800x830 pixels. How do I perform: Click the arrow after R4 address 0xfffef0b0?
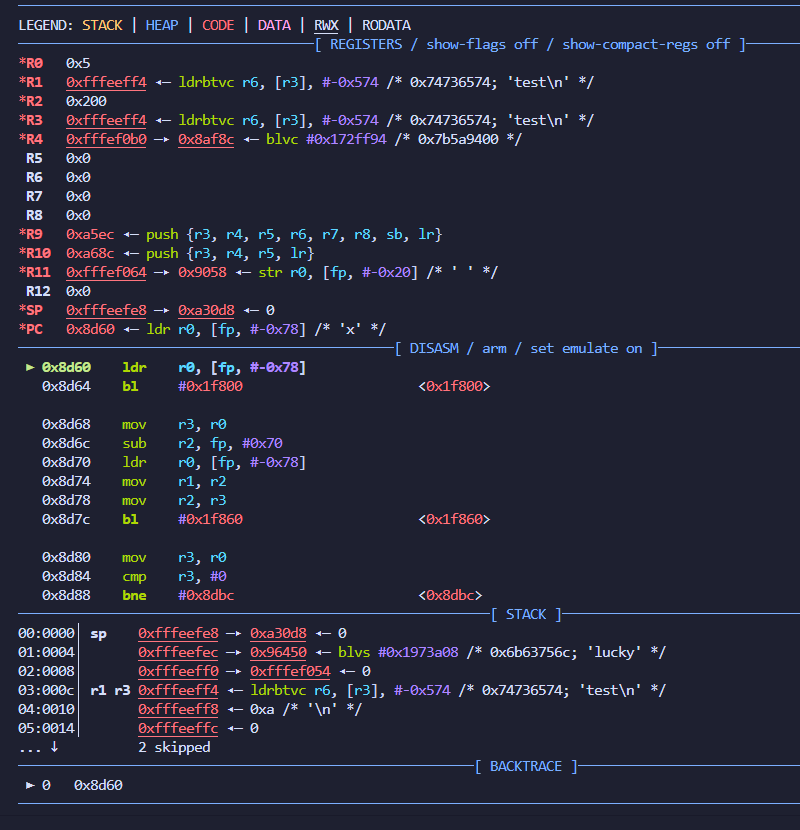coord(162,139)
